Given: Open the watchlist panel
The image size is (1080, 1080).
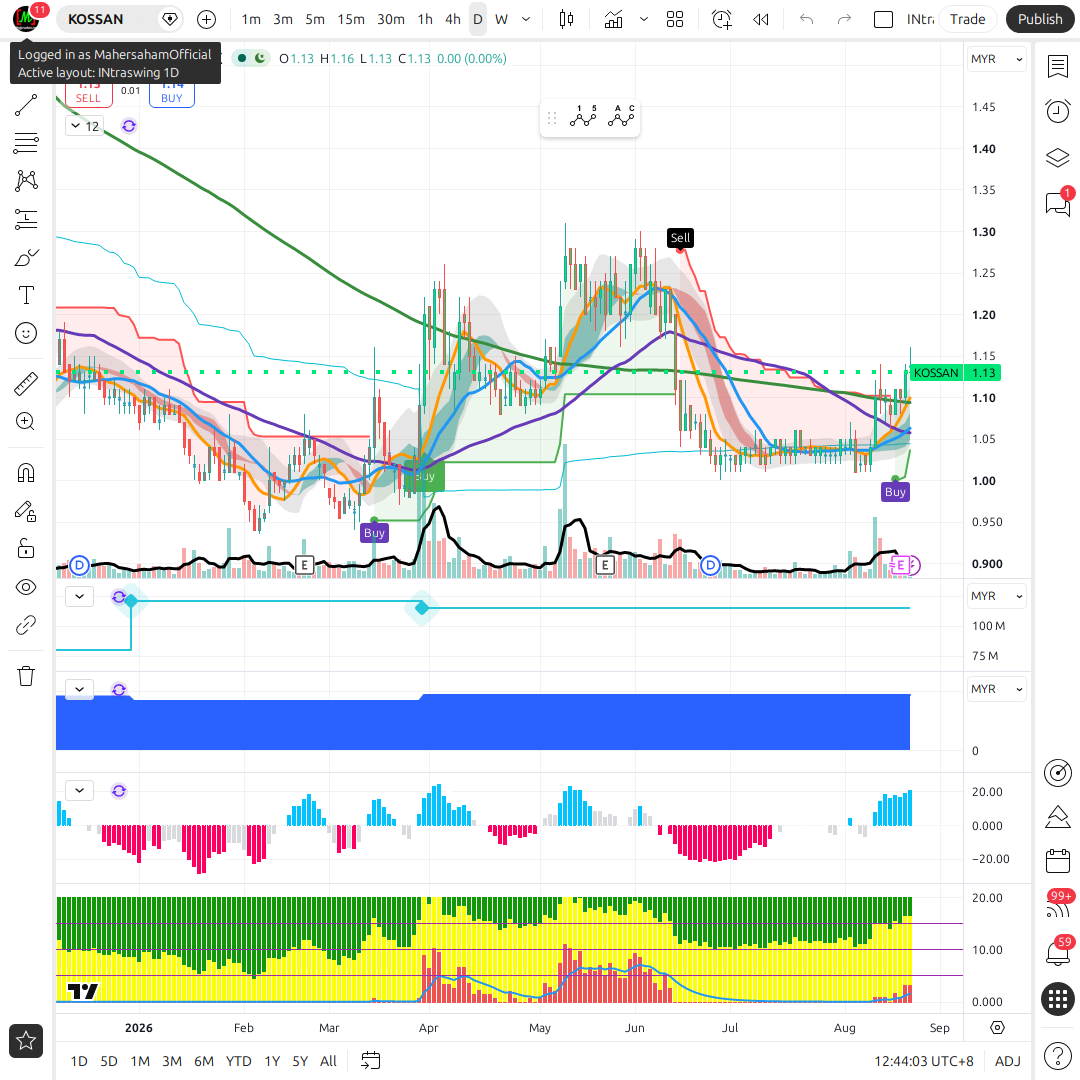Looking at the screenshot, I should click(x=1058, y=67).
